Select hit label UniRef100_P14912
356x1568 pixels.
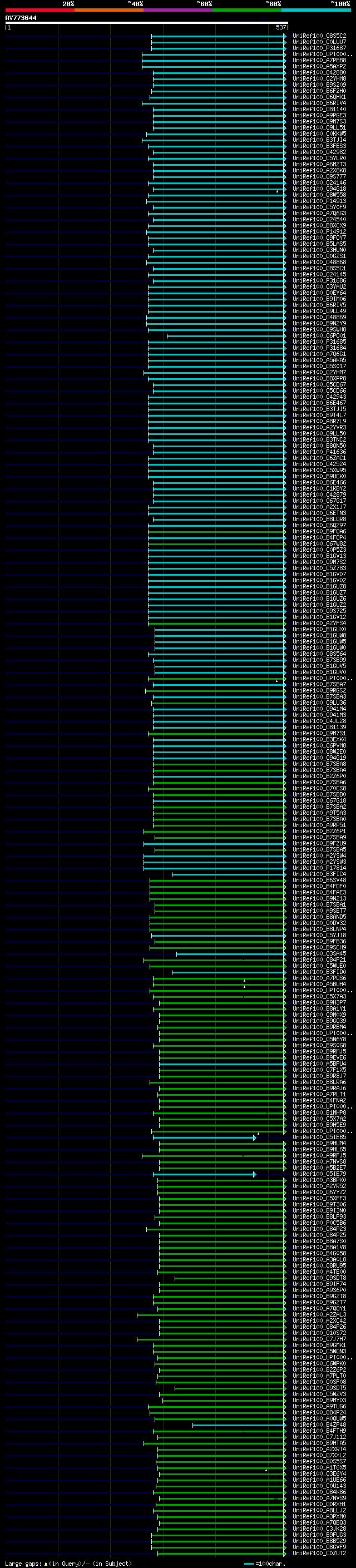pyautogui.click(x=319, y=231)
